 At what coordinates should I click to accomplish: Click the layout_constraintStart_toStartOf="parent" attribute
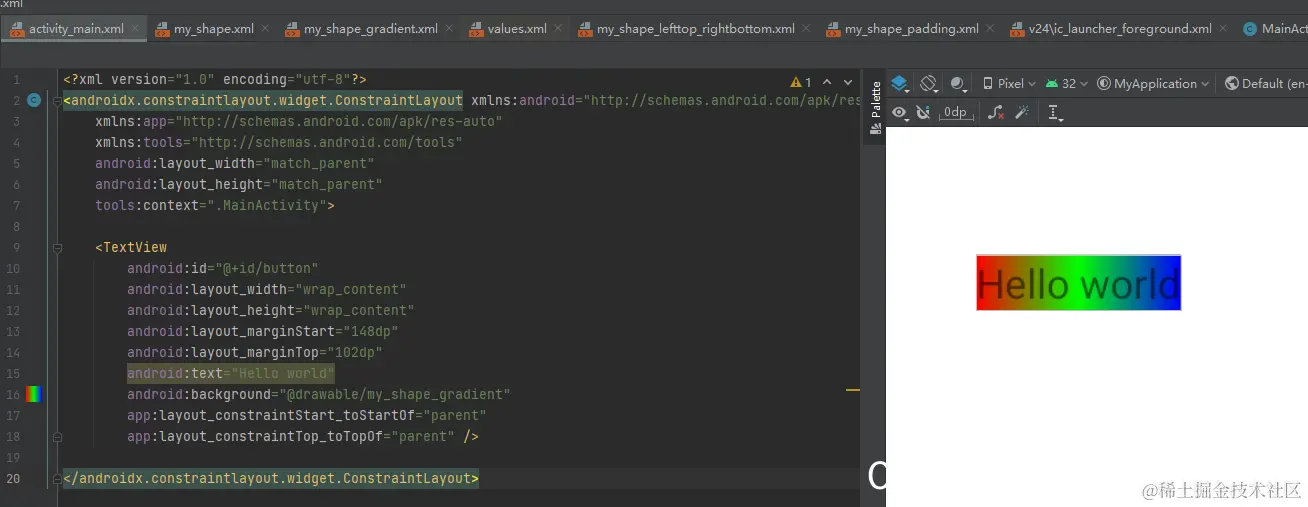(x=306, y=415)
